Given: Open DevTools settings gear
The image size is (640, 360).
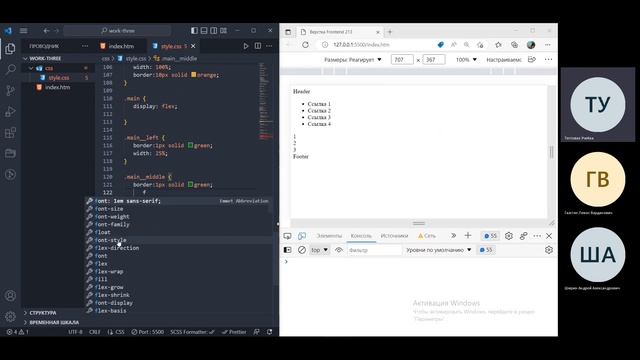Looking at the screenshot, I should (509, 236).
